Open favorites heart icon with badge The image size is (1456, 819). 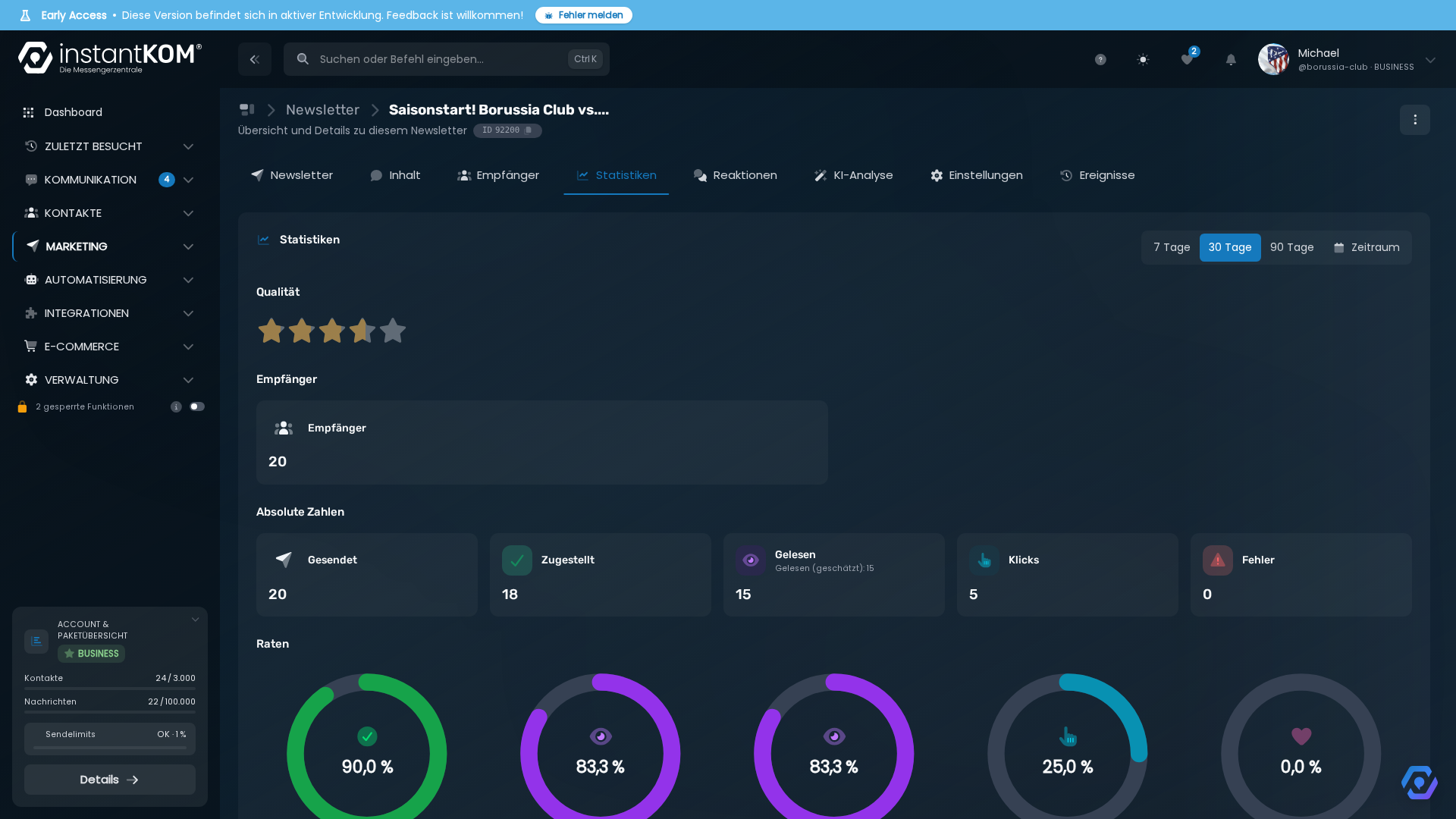[1188, 59]
